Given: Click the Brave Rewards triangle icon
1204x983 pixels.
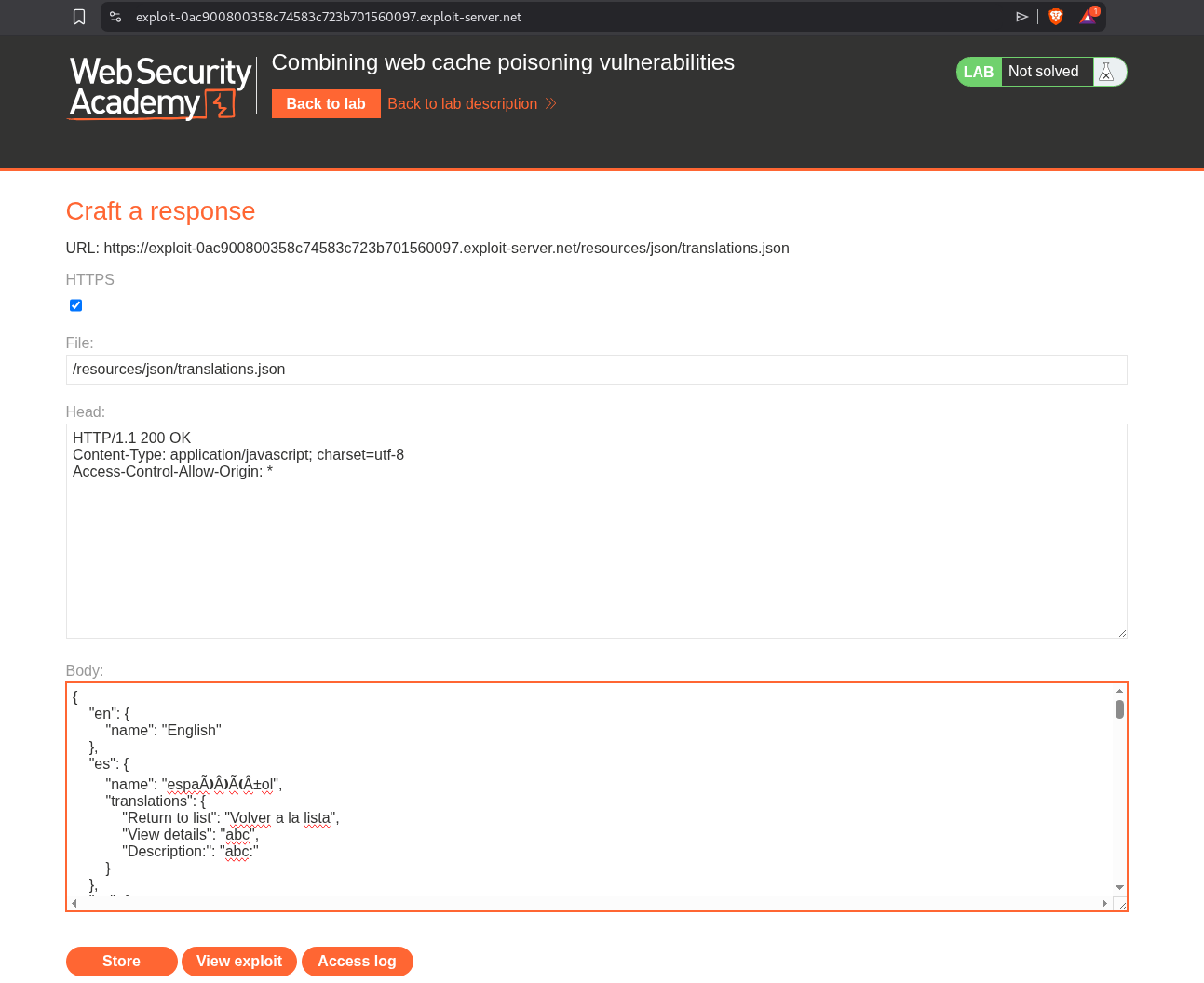Looking at the screenshot, I should 1088,17.
